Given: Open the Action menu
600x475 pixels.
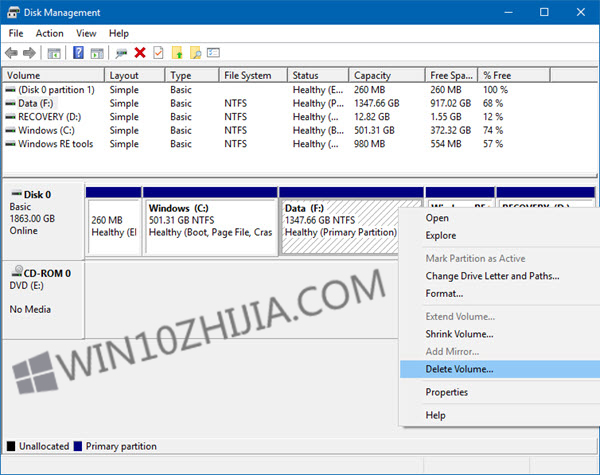Looking at the screenshot, I should 49,34.
